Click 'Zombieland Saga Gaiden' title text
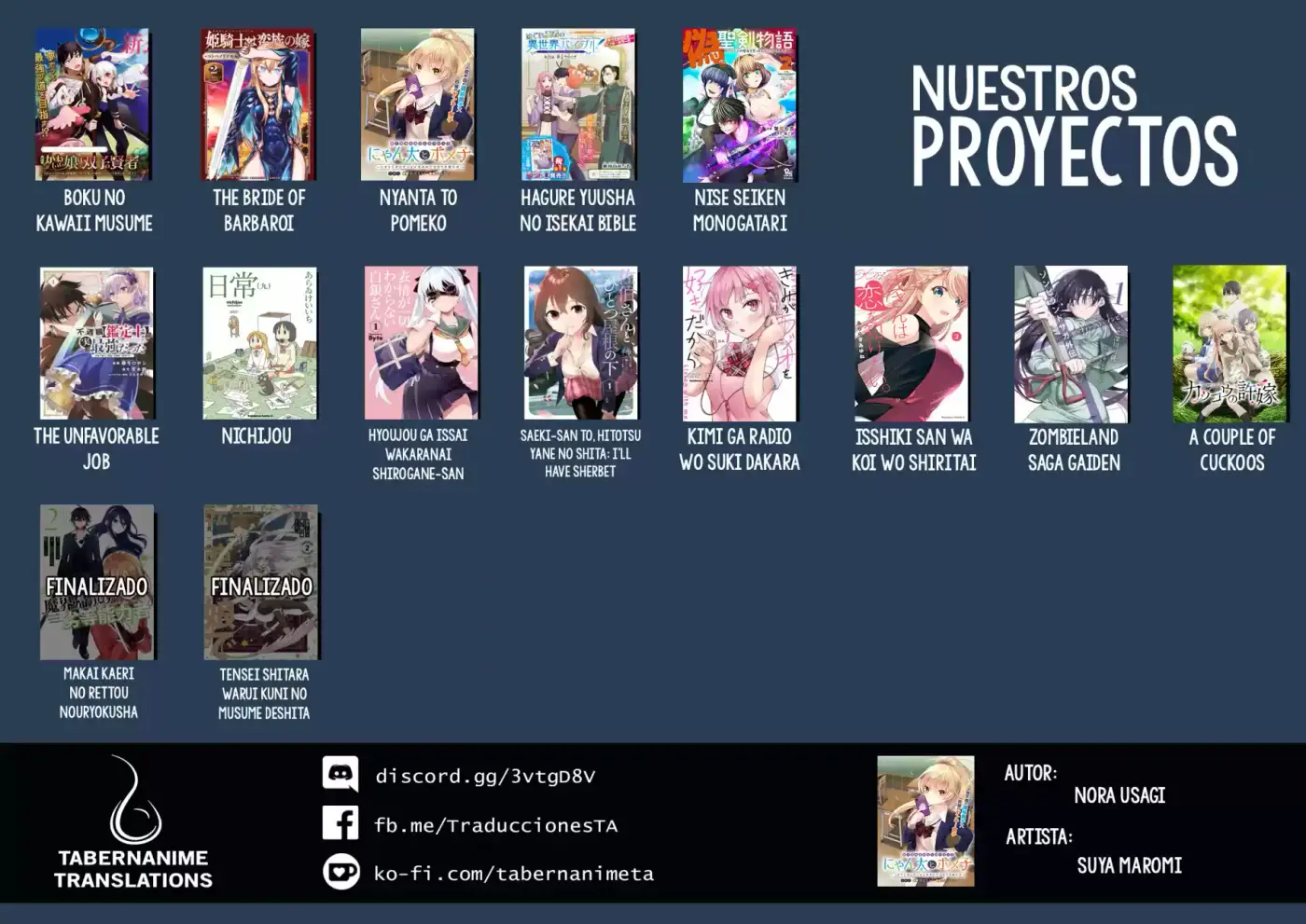 pos(1074,449)
